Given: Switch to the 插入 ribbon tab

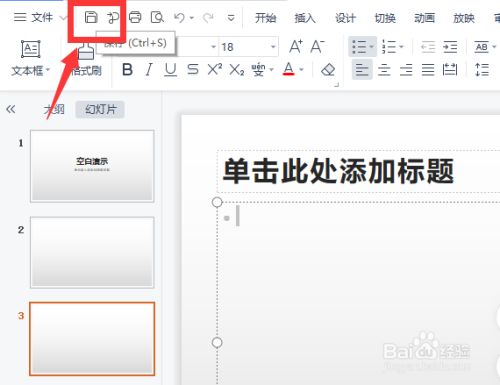Looking at the screenshot, I should pyautogui.click(x=305, y=18).
